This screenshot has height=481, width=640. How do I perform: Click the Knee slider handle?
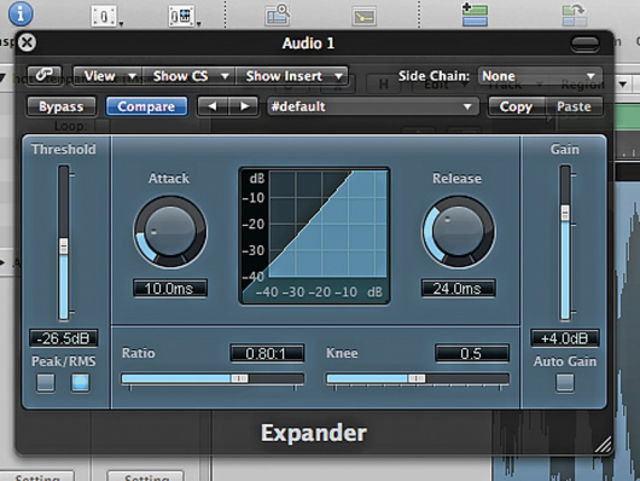pos(416,379)
